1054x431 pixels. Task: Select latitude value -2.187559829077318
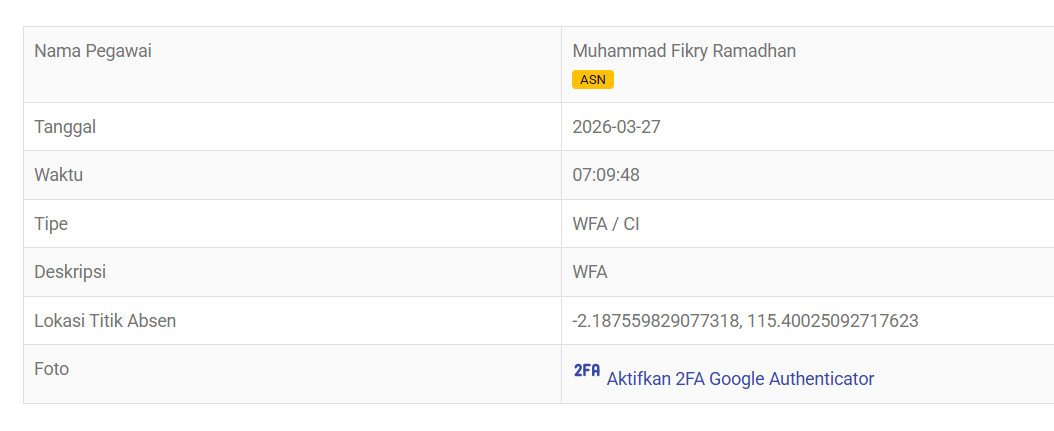coord(655,321)
